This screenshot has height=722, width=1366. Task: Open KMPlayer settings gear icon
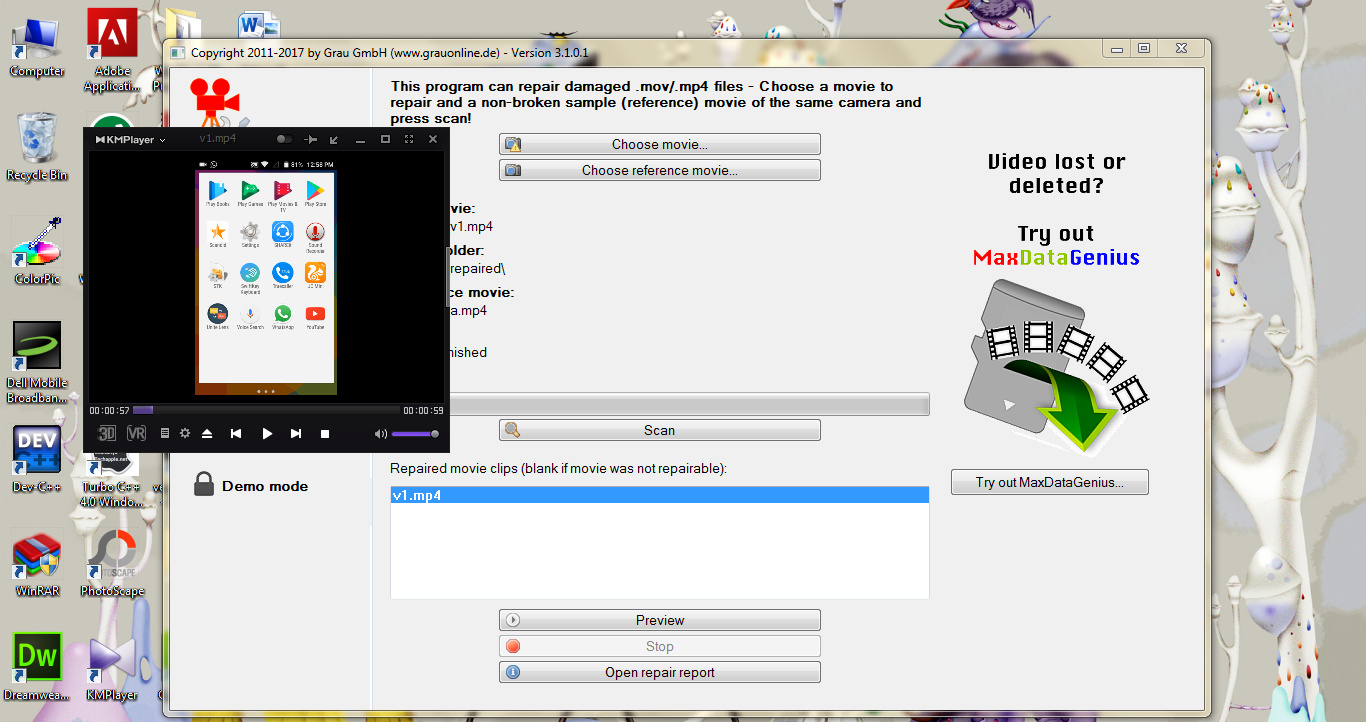[x=185, y=434]
